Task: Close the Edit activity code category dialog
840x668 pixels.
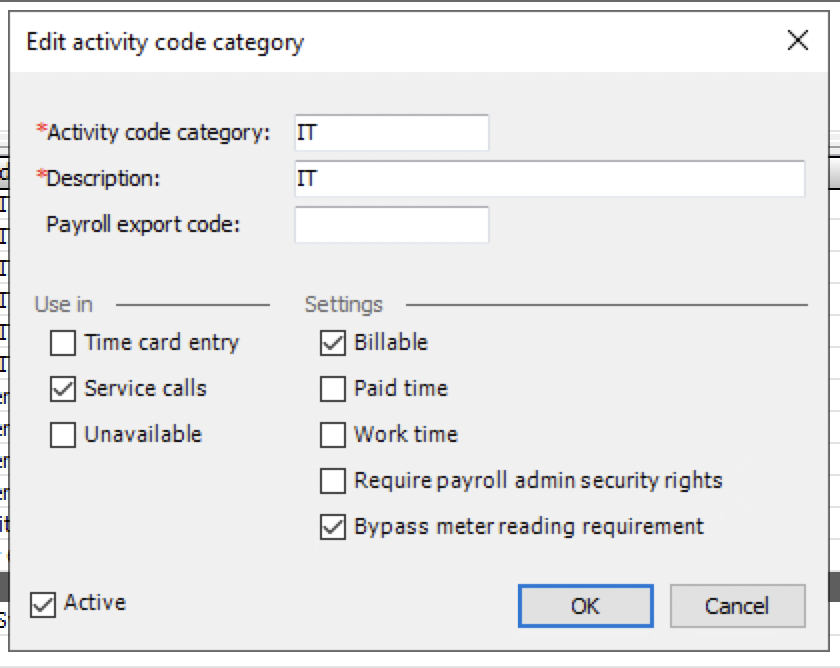Action: [x=798, y=40]
